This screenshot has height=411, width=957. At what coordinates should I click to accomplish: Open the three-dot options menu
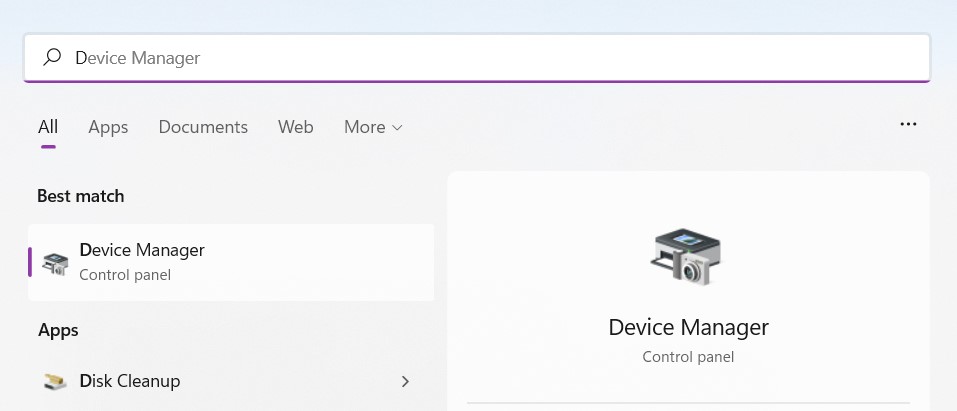point(908,125)
